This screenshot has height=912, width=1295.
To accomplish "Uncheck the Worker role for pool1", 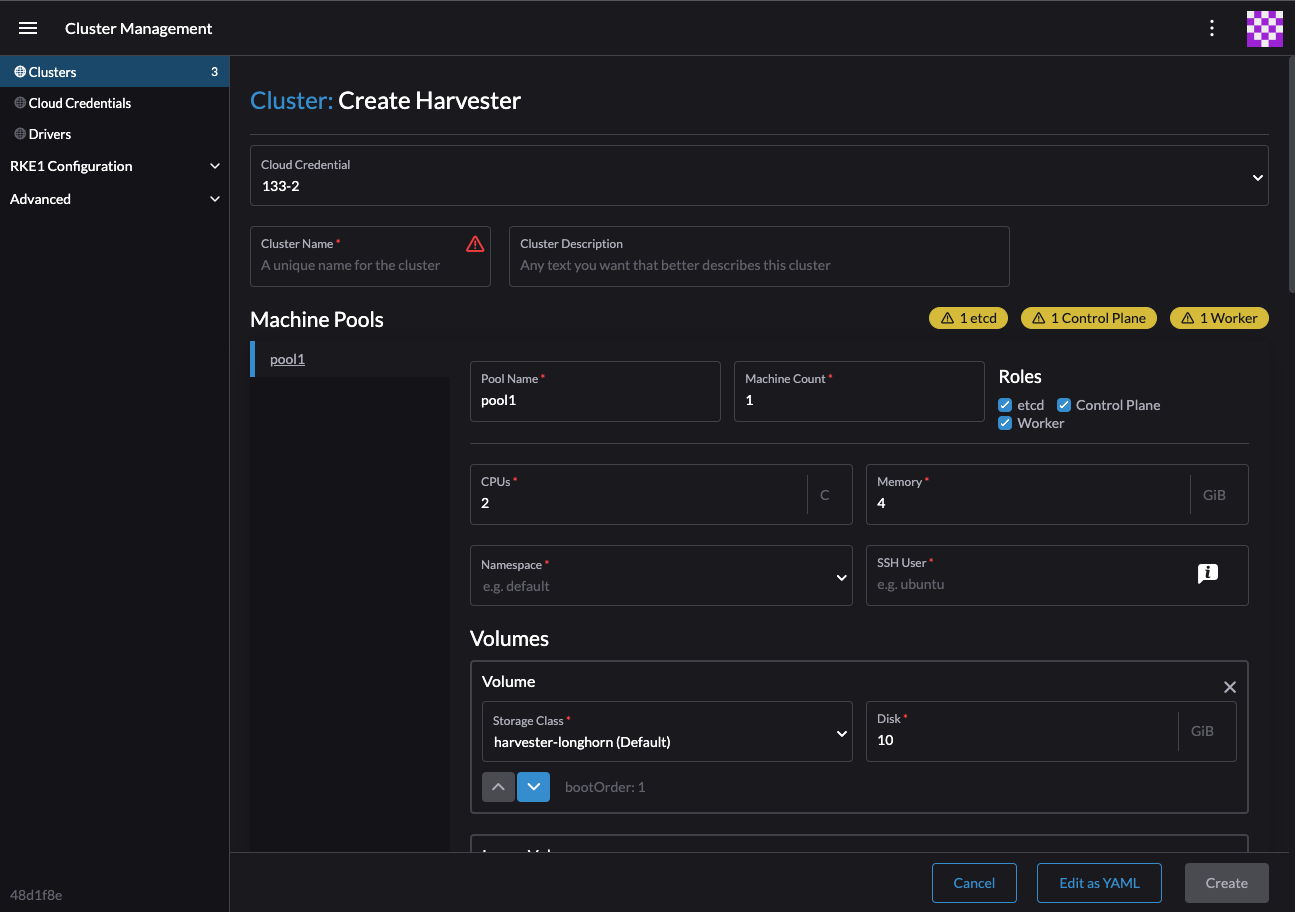I will tap(1005, 423).
